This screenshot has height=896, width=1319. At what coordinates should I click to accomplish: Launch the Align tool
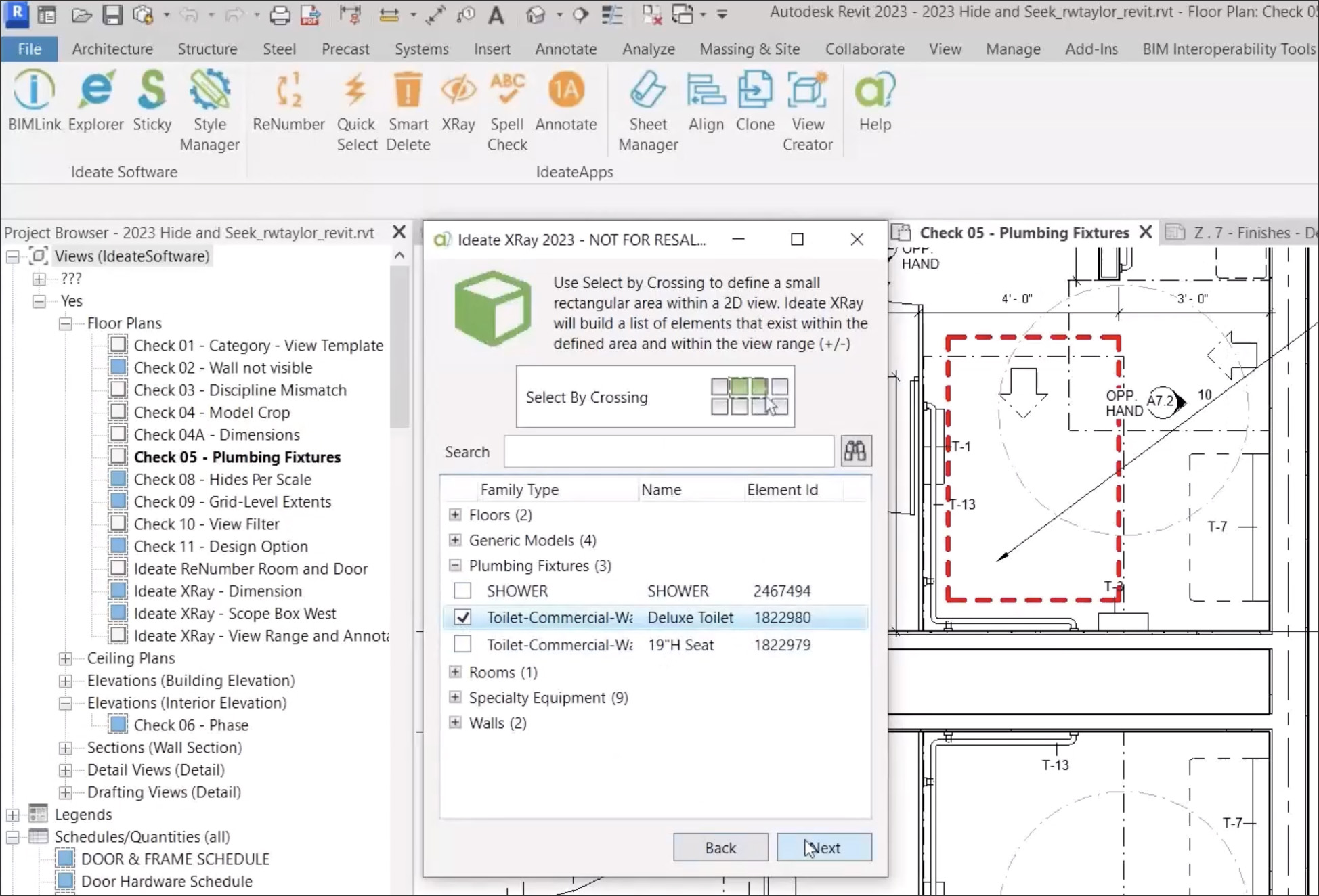click(x=706, y=101)
